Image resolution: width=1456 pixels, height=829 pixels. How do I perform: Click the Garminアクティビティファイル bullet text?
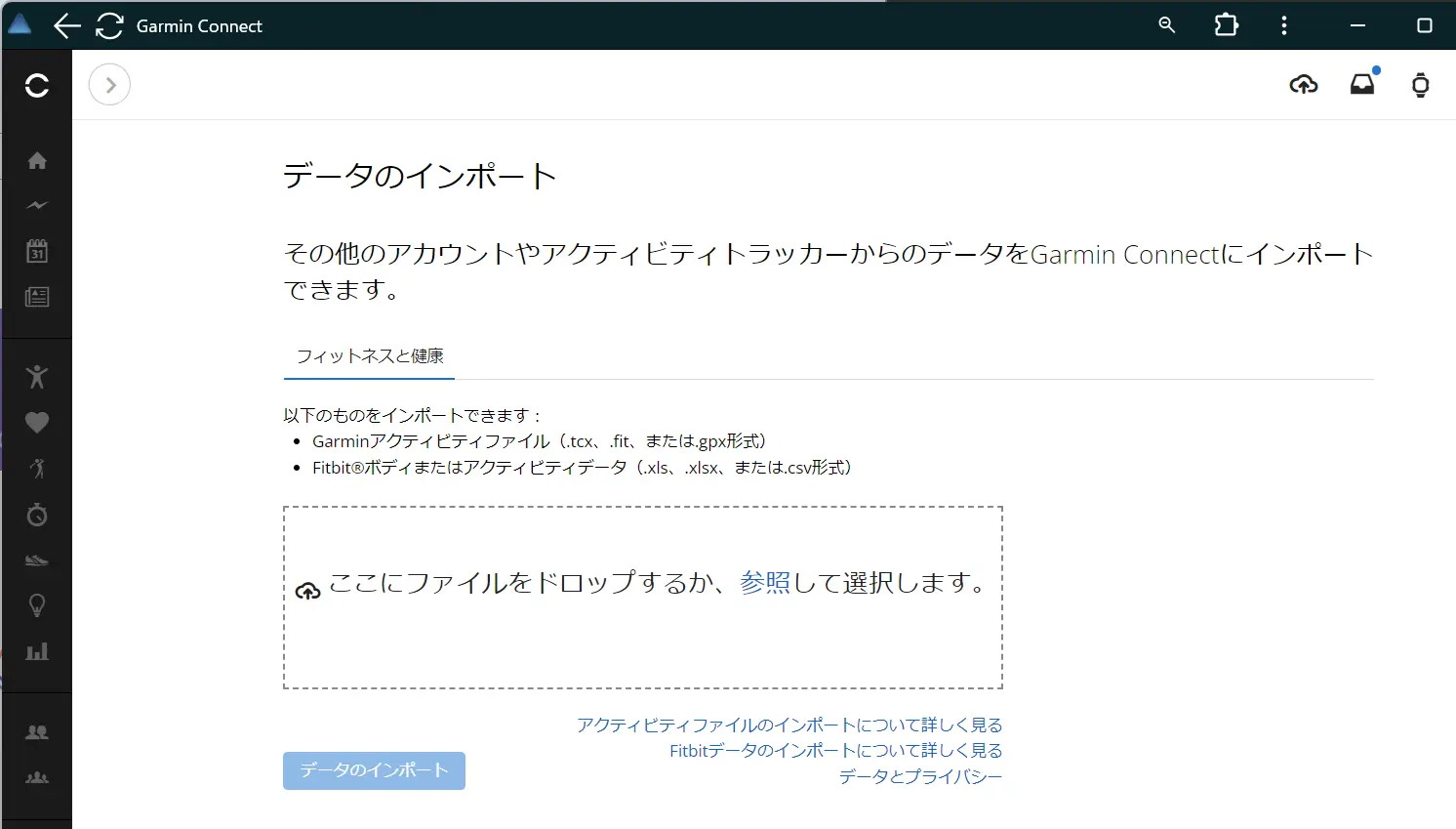click(540, 441)
